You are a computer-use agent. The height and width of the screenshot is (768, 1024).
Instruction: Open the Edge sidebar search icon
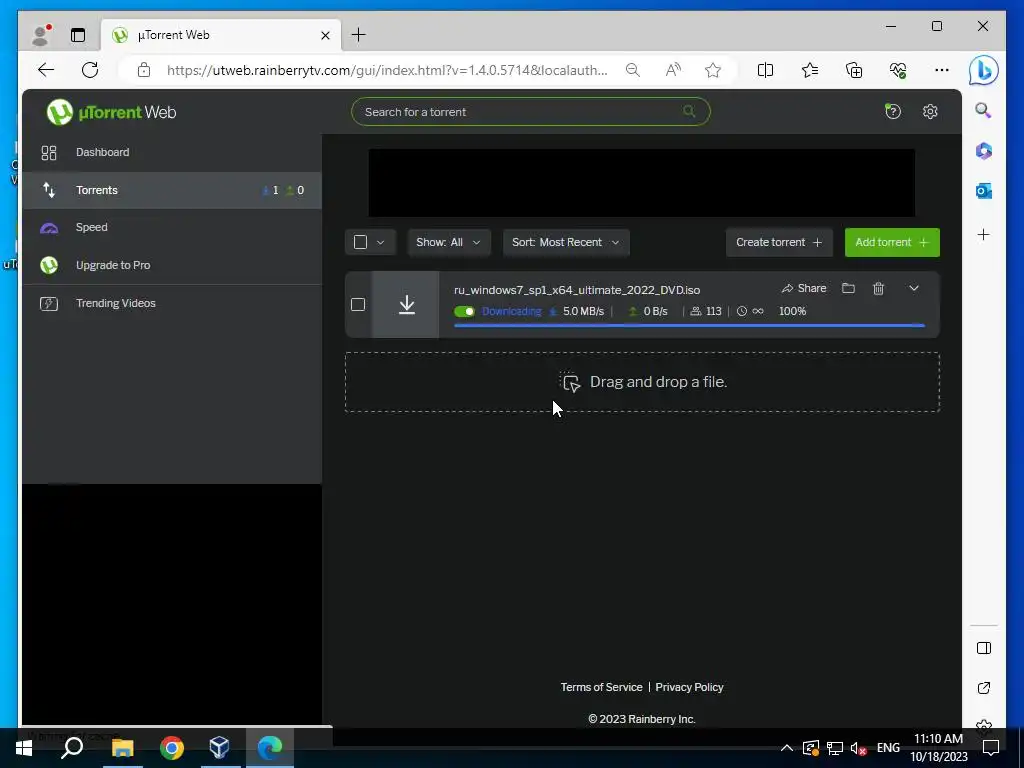pyautogui.click(x=983, y=110)
